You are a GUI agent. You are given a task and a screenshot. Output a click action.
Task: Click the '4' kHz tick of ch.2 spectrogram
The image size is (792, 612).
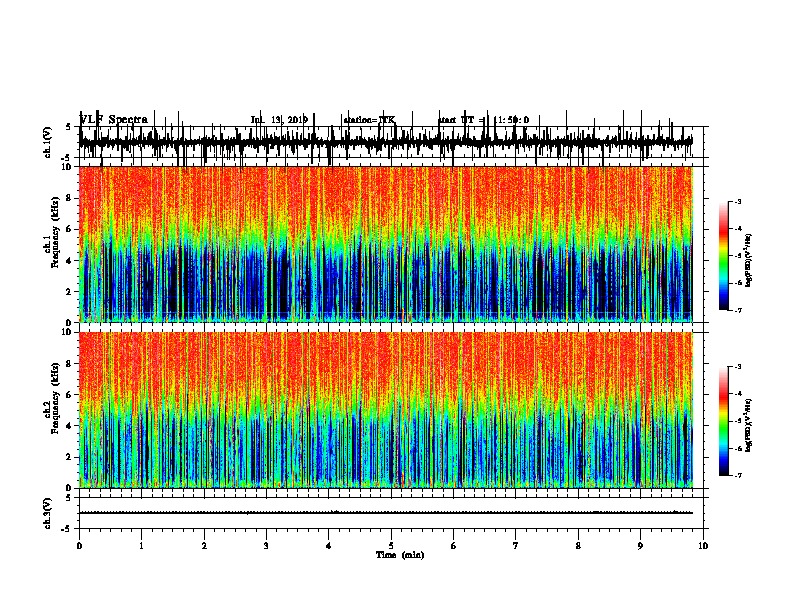(70, 426)
